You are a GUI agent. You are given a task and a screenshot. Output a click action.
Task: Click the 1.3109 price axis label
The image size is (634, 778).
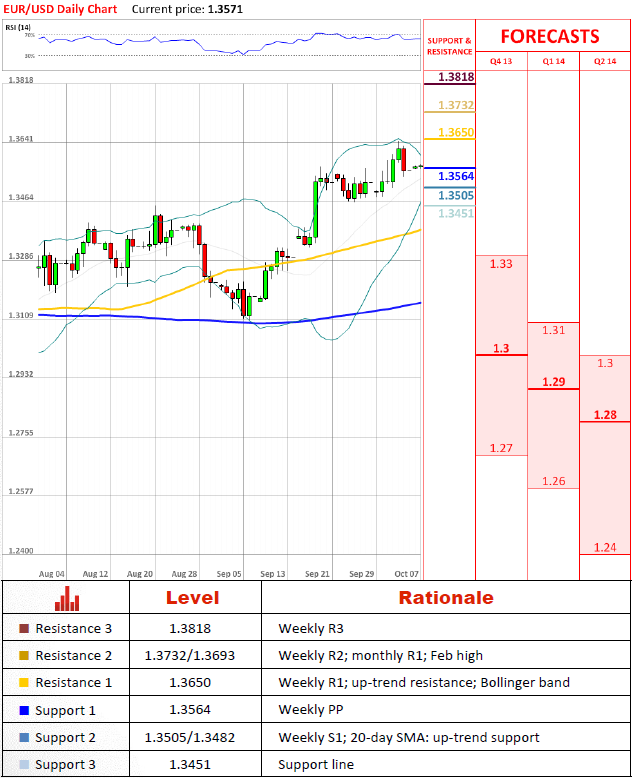21,316
